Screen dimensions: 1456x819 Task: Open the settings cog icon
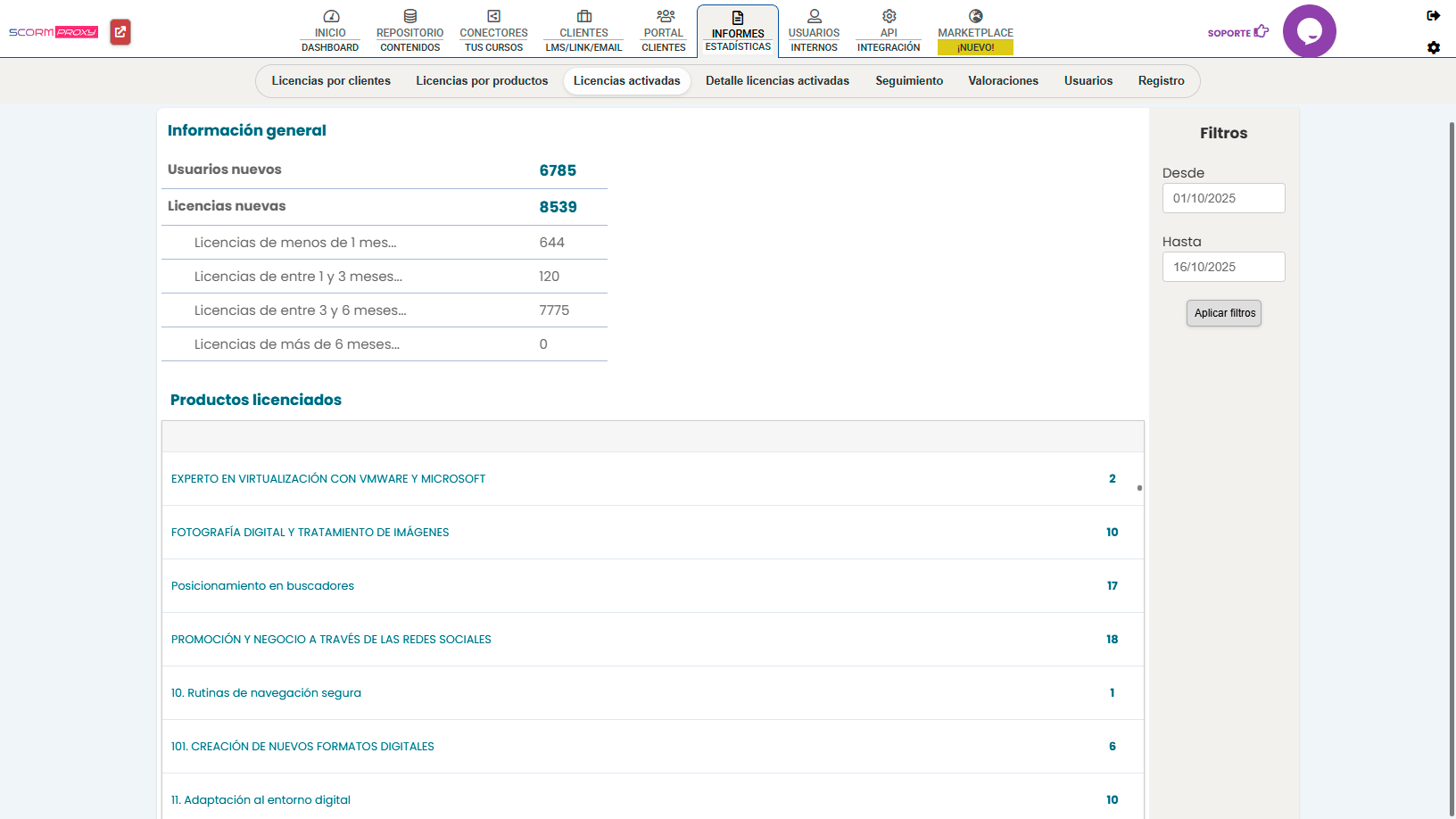pyautogui.click(x=1434, y=47)
